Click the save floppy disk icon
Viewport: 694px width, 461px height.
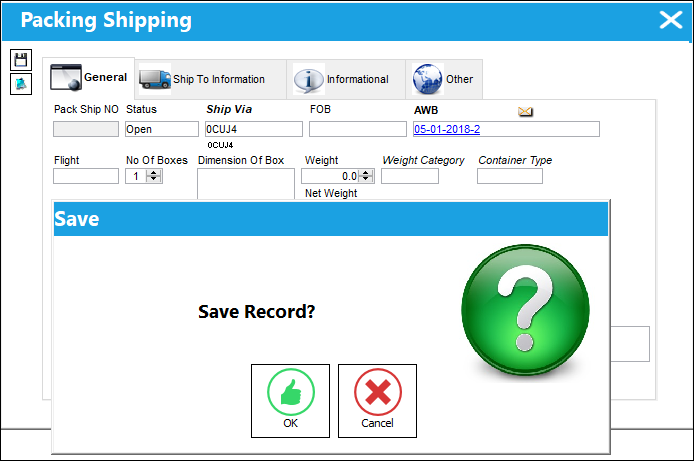21,60
